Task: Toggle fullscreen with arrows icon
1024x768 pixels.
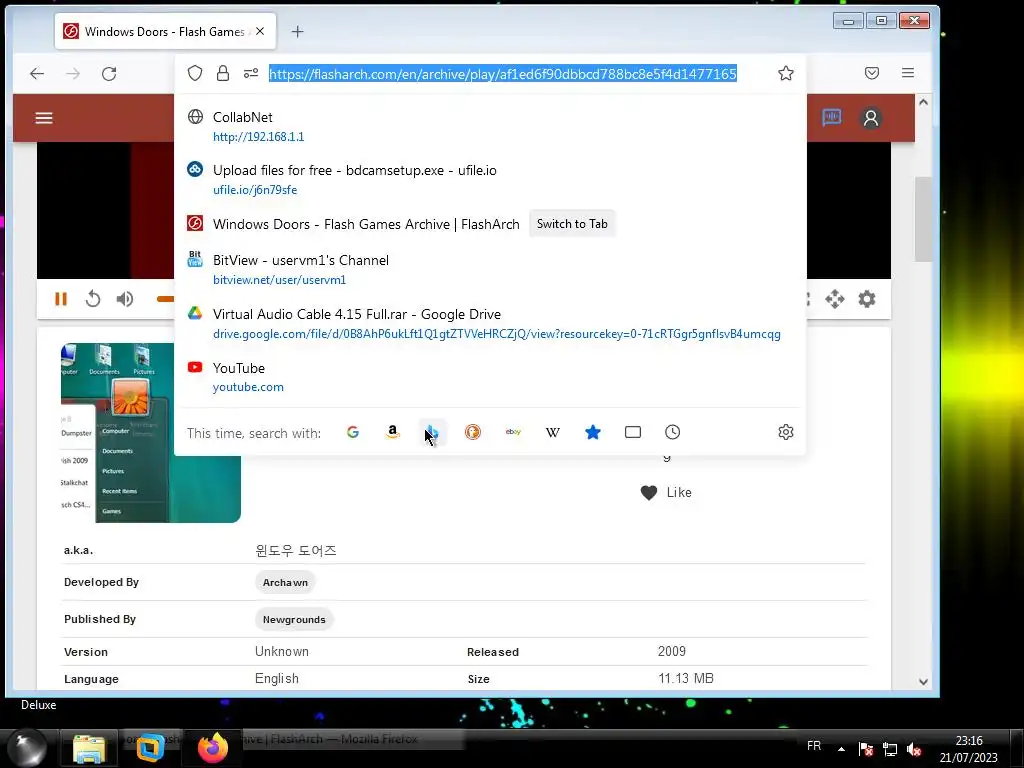Action: [835, 299]
